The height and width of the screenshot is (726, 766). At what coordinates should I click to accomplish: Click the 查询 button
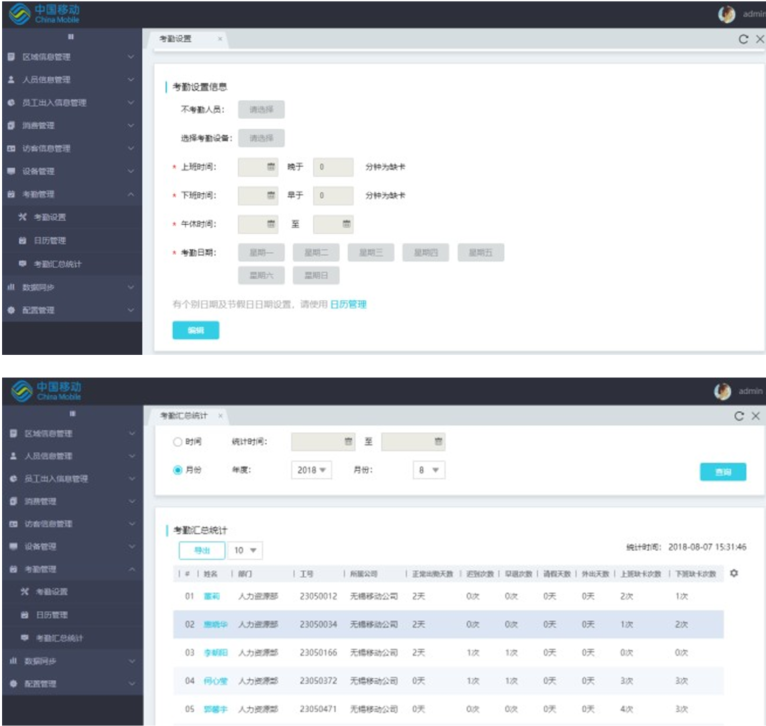pos(723,472)
